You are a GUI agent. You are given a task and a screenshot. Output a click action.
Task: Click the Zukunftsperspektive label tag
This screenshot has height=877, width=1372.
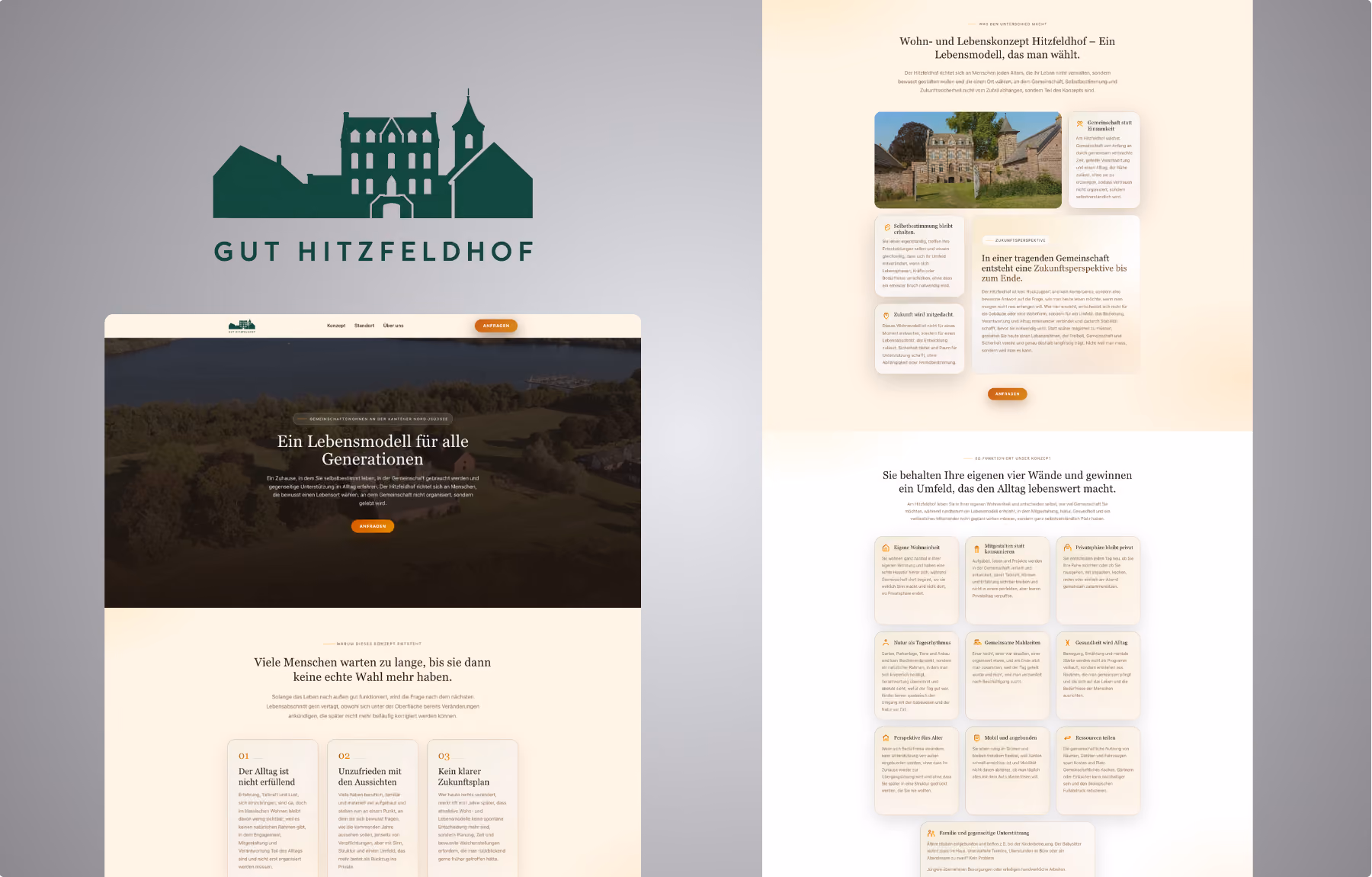(1016, 240)
